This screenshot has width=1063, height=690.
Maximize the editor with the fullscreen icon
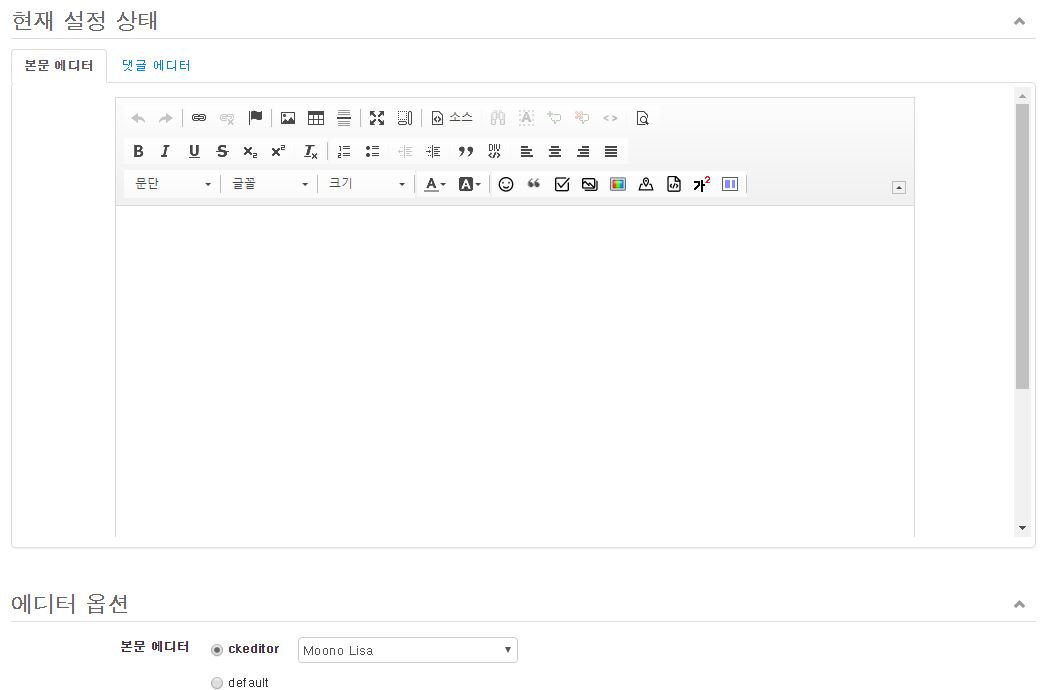coord(377,118)
